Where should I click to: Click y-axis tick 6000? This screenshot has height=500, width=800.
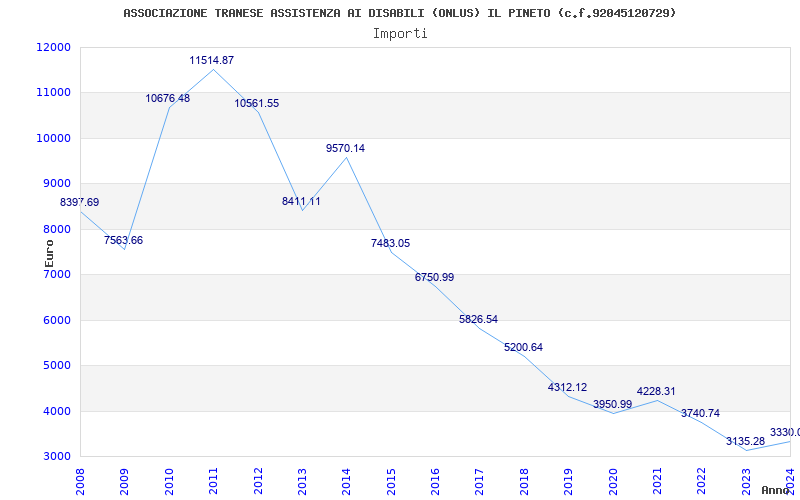[x=57, y=320]
